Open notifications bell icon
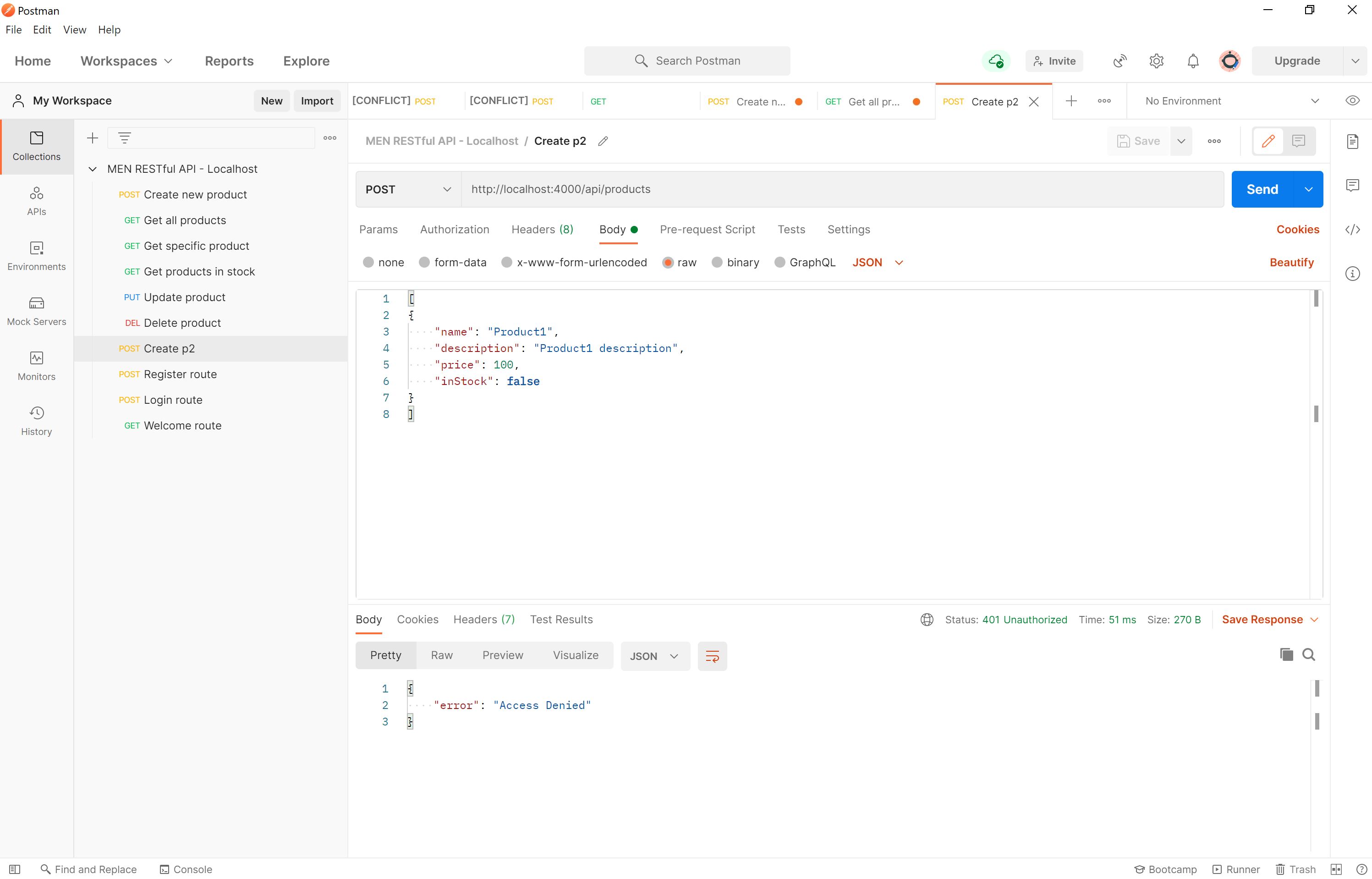 [1193, 61]
